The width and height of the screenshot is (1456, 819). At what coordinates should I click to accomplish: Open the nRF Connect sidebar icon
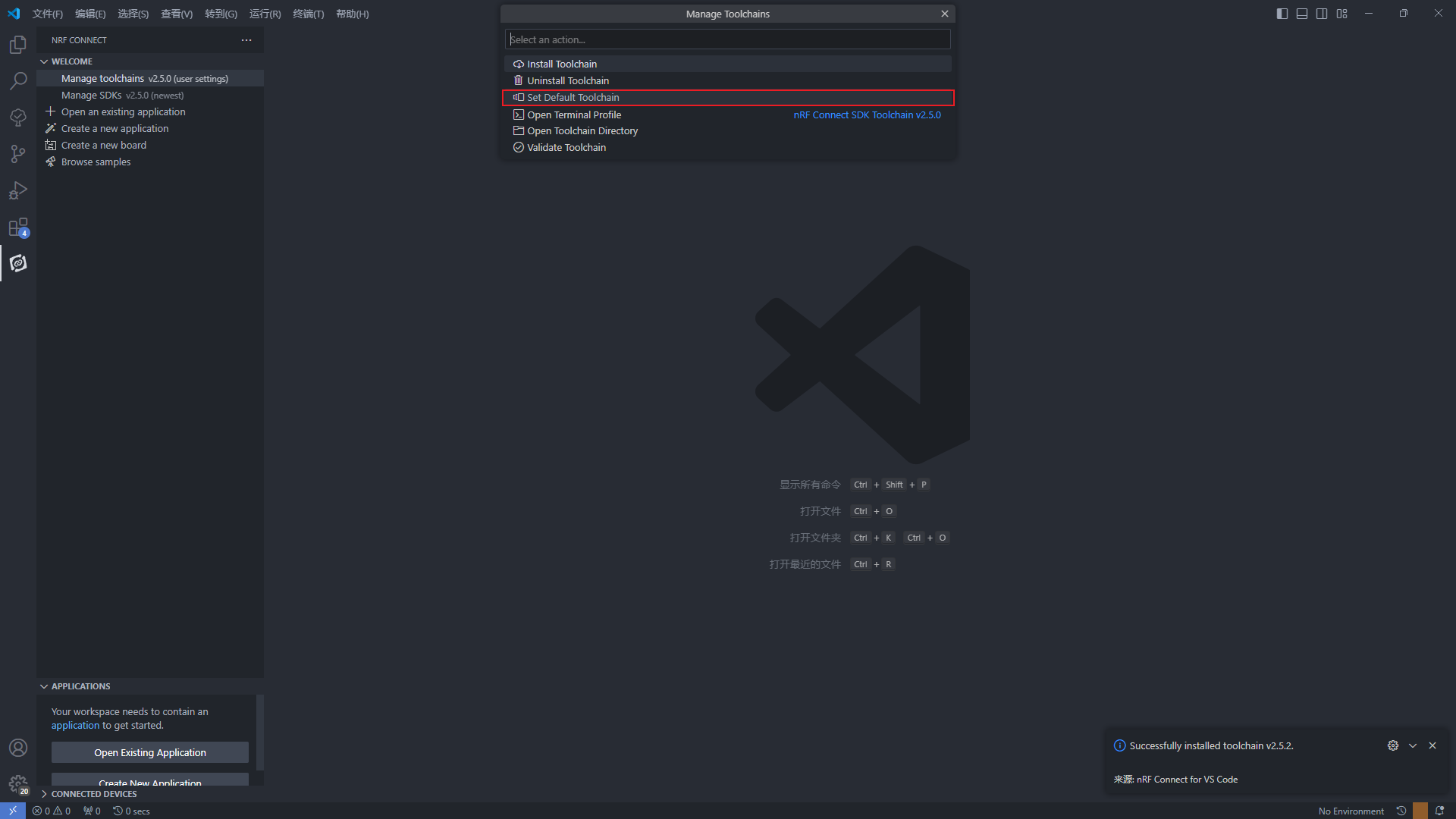[18, 263]
